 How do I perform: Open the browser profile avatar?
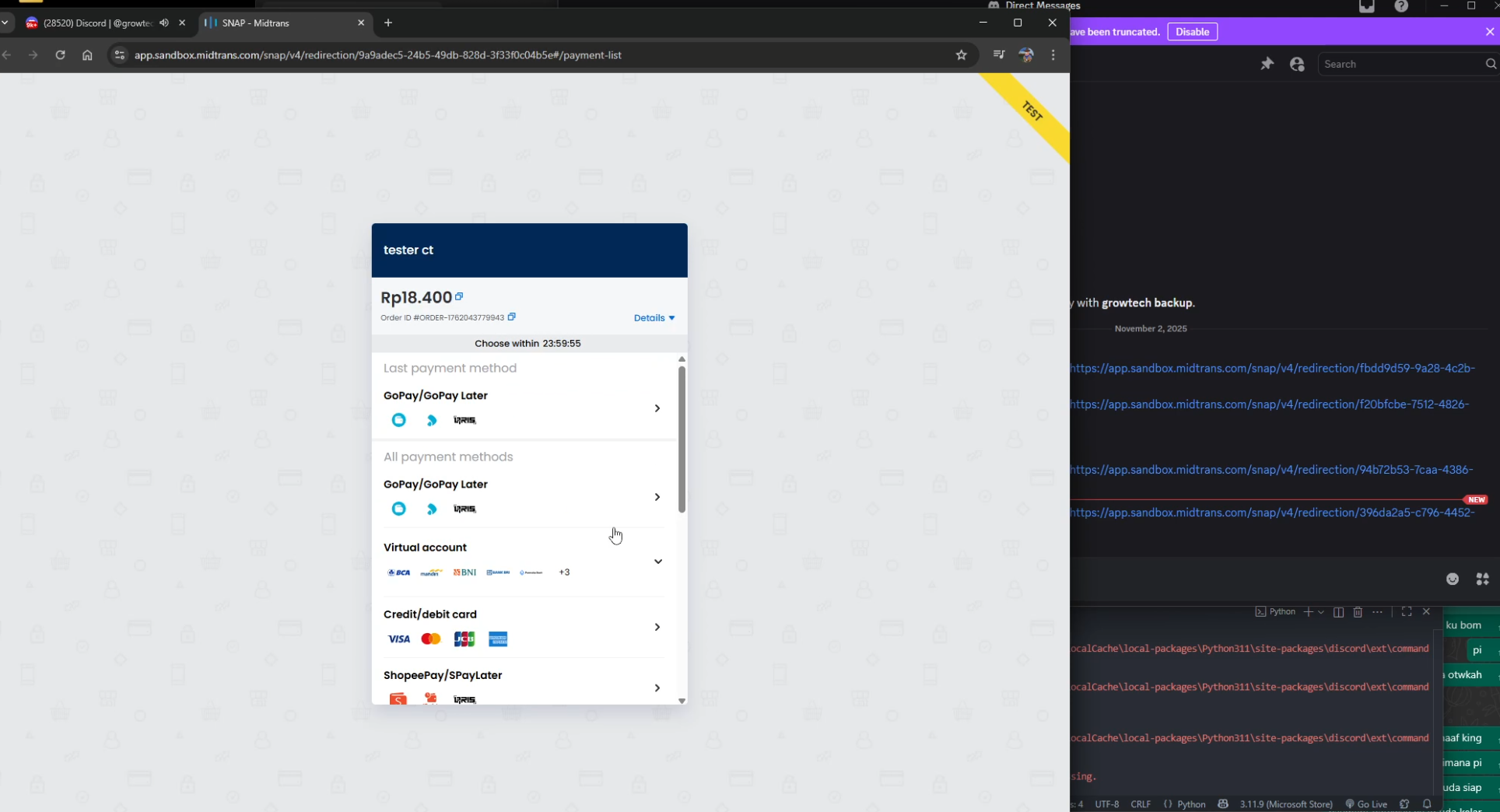(x=1026, y=55)
